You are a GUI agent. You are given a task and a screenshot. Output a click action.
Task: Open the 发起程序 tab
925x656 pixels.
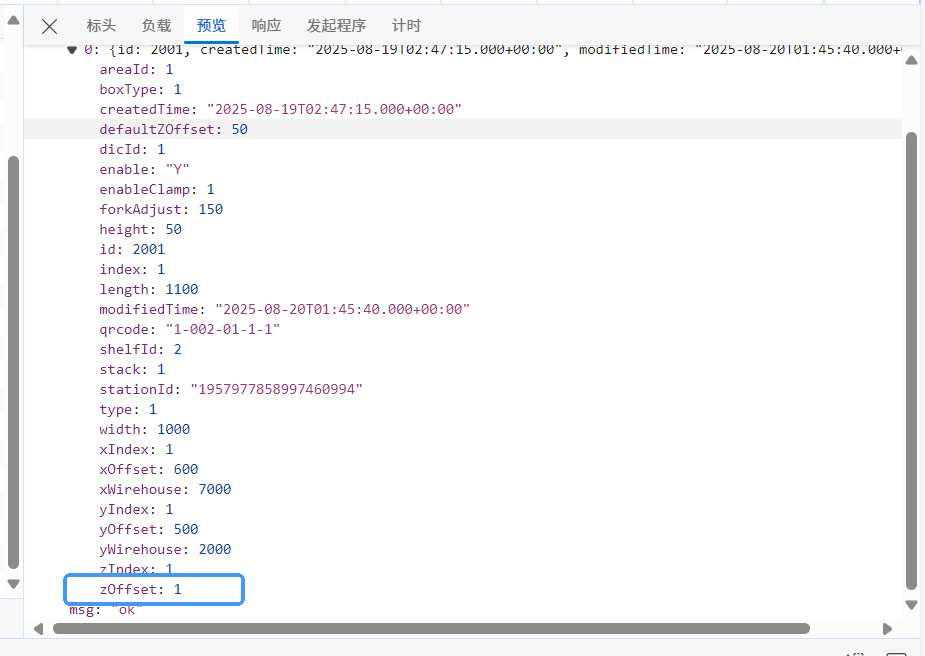(x=336, y=26)
